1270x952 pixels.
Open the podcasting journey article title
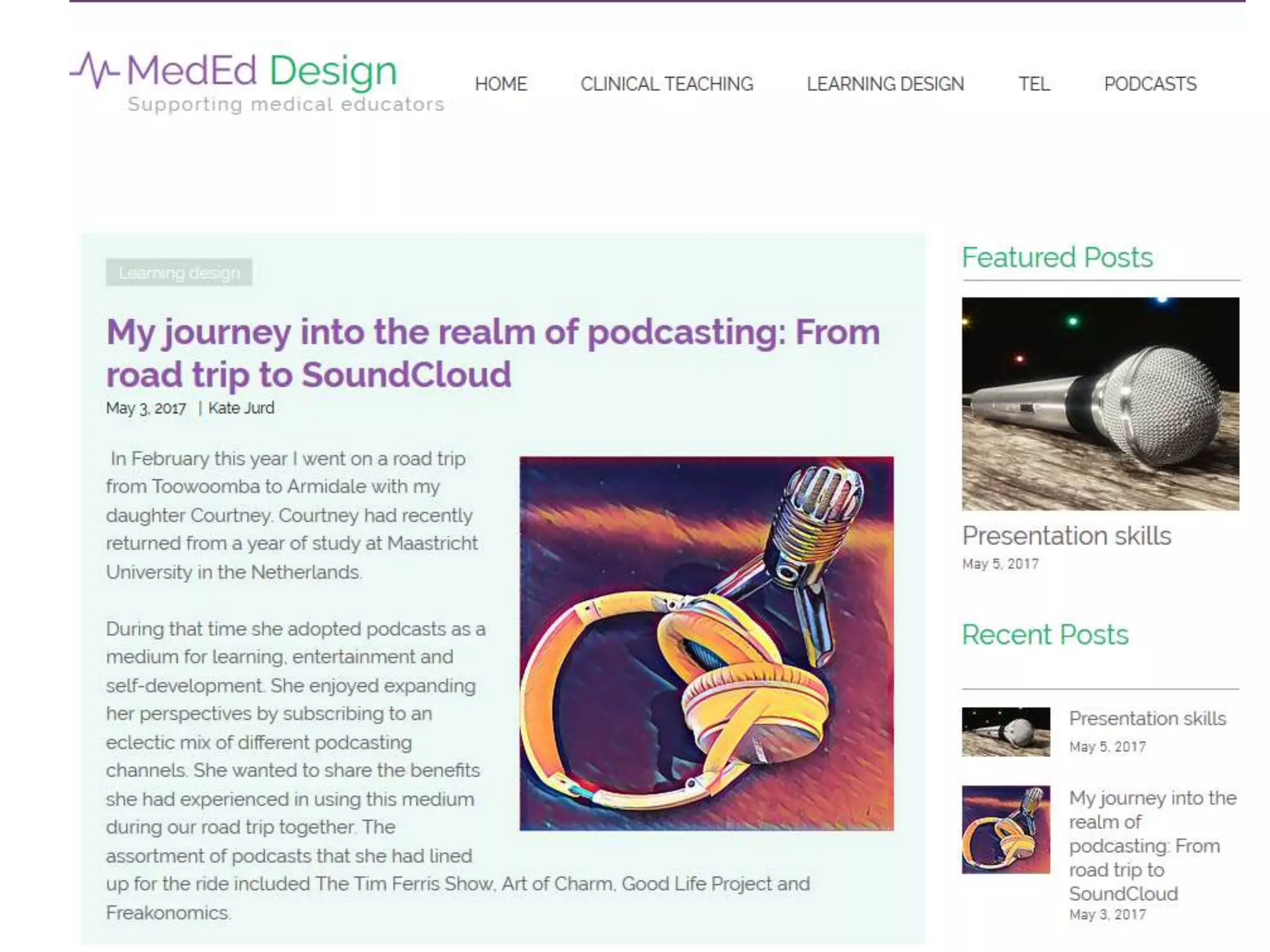click(492, 353)
